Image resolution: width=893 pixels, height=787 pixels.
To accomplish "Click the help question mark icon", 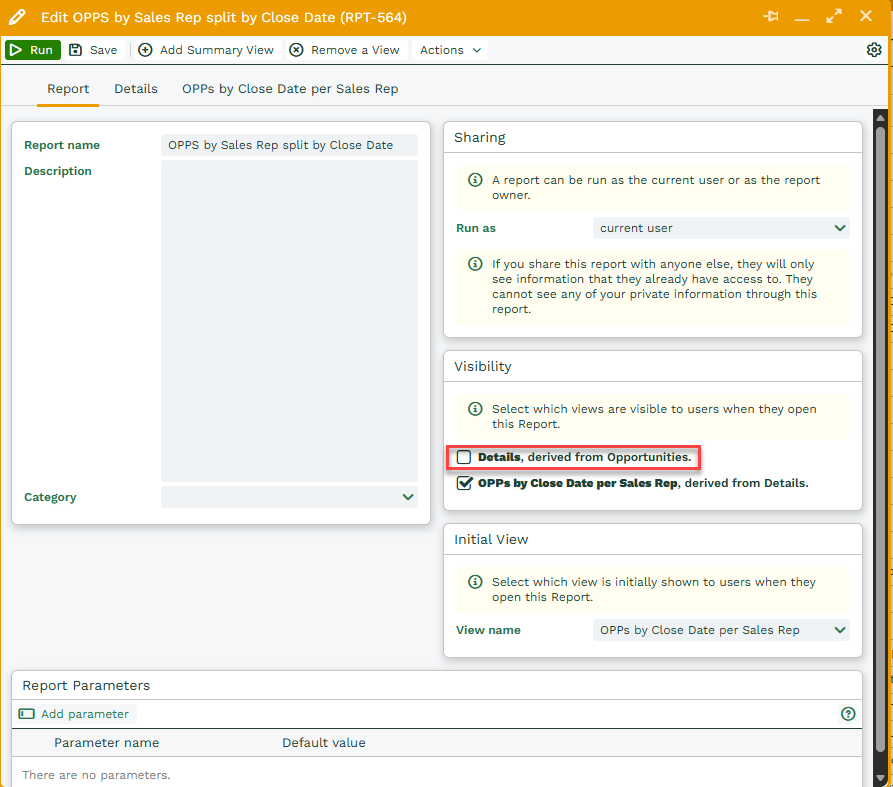I will coord(848,714).
